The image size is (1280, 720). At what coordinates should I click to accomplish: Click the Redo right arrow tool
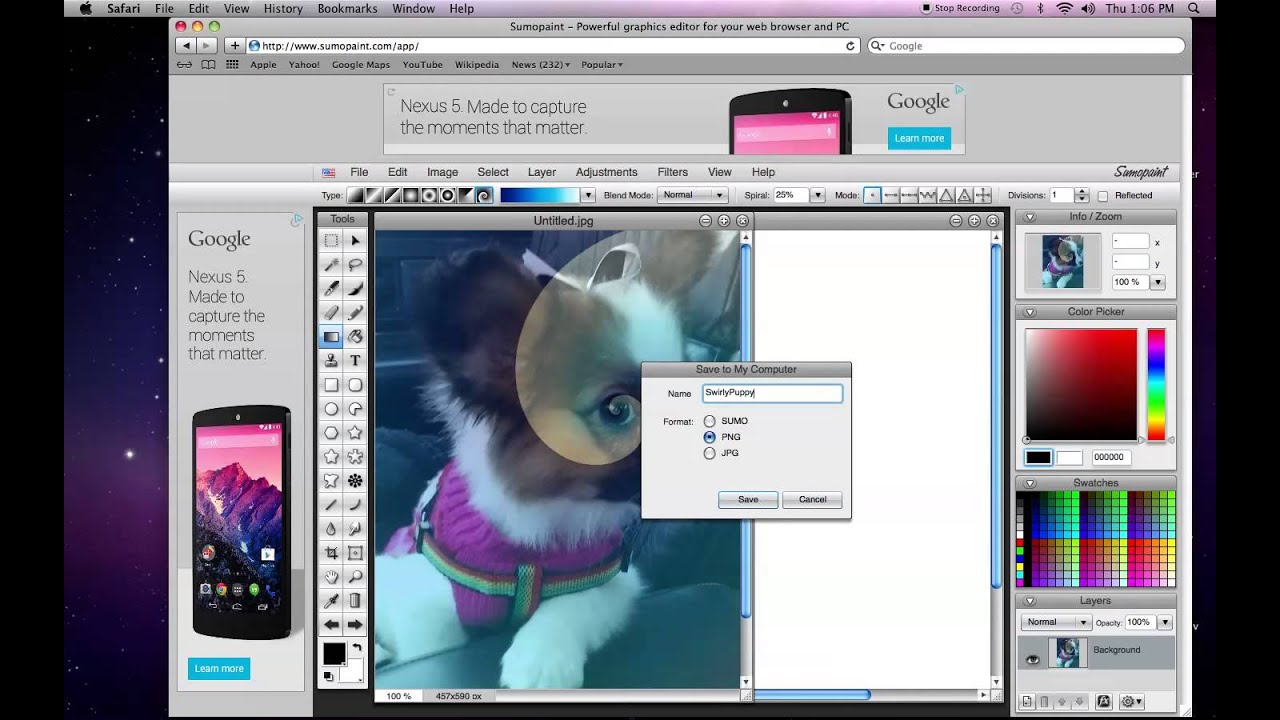[x=355, y=624]
